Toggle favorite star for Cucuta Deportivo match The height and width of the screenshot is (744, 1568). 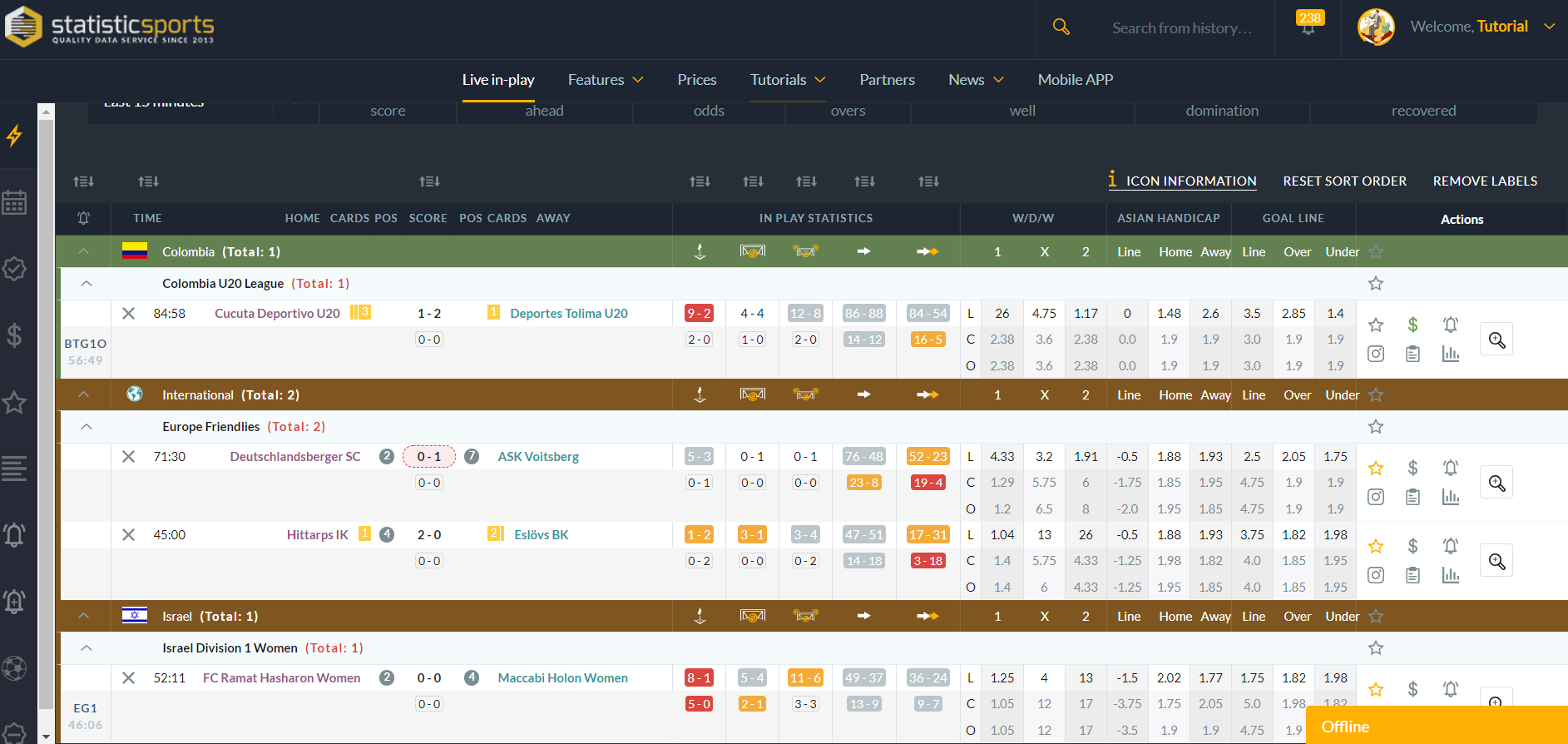(1376, 325)
